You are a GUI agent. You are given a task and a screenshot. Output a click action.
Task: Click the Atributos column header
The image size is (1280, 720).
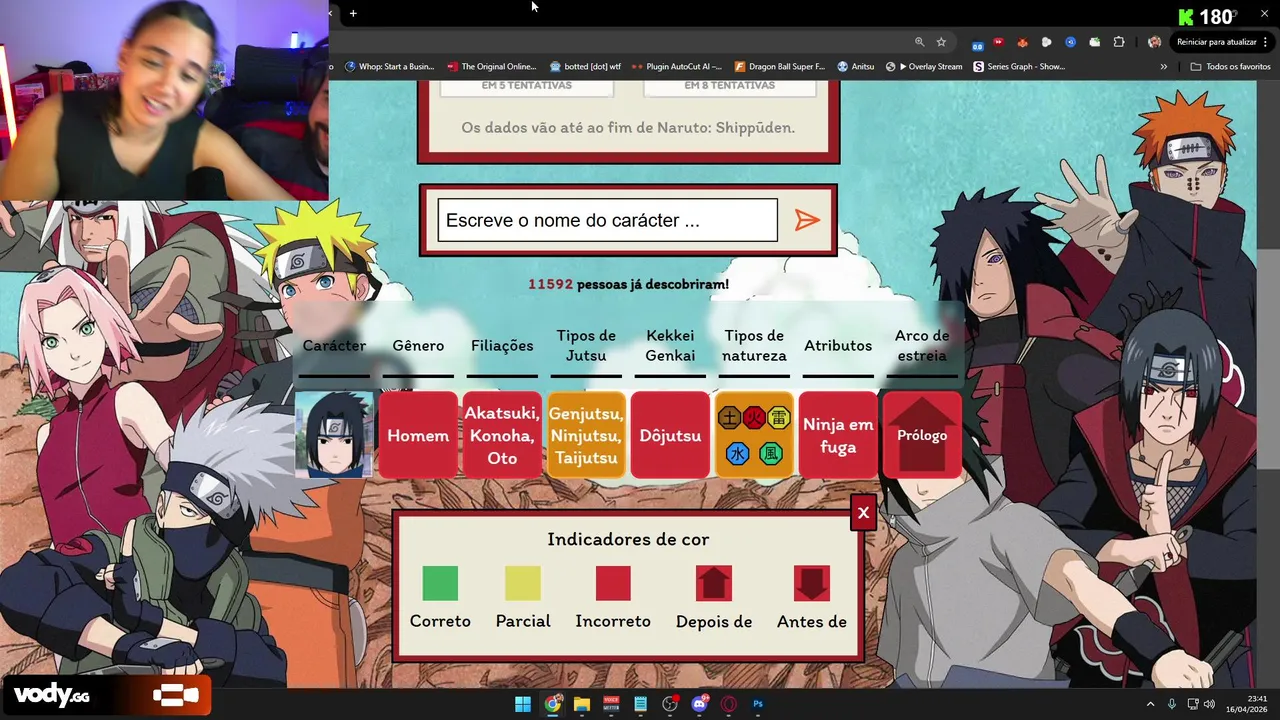pyautogui.click(x=838, y=345)
